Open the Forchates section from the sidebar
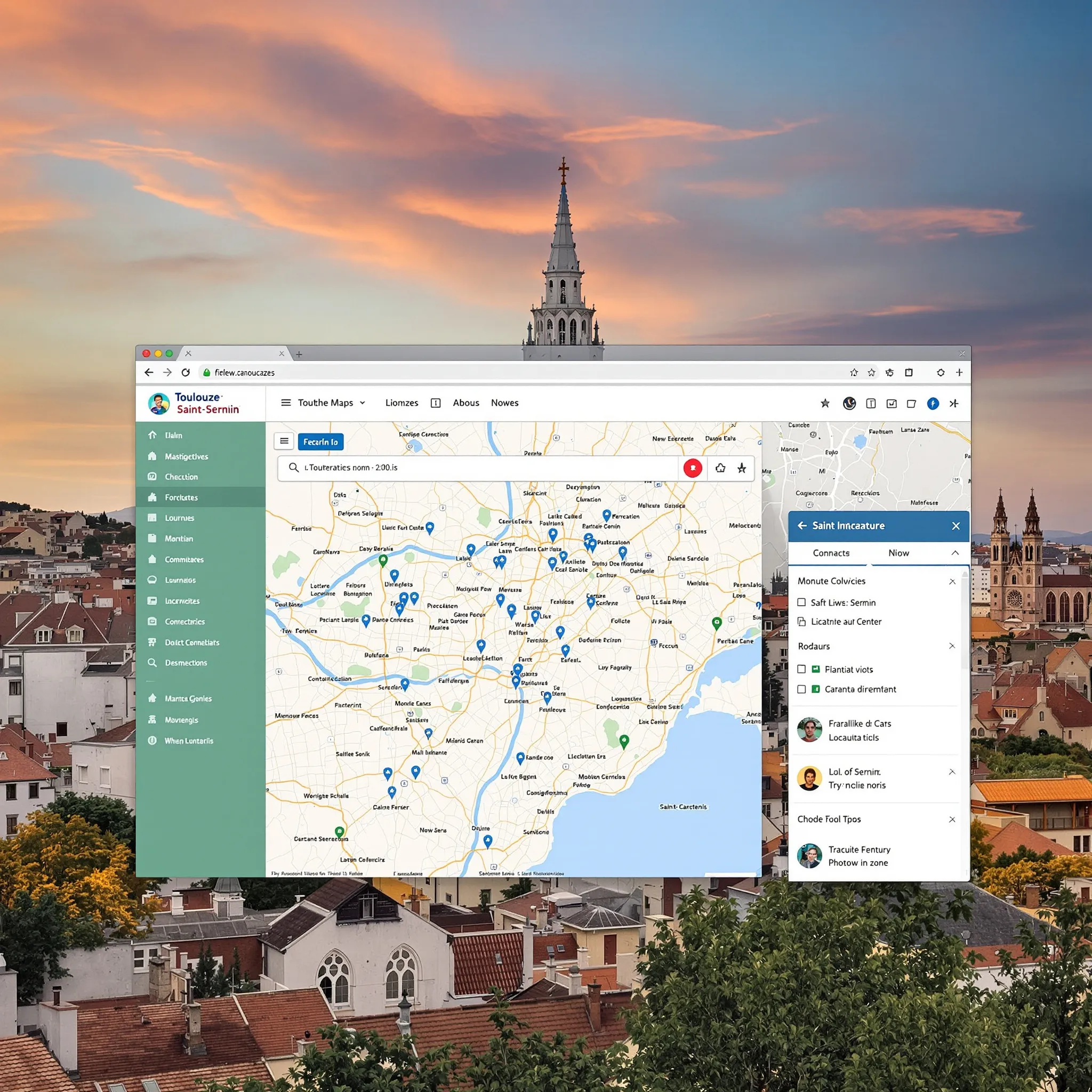This screenshot has height=1092, width=1092. coord(181,497)
